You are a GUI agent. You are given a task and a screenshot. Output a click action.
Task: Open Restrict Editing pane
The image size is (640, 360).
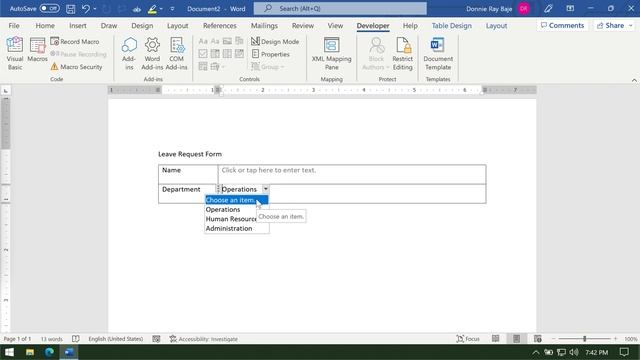tap(402, 53)
